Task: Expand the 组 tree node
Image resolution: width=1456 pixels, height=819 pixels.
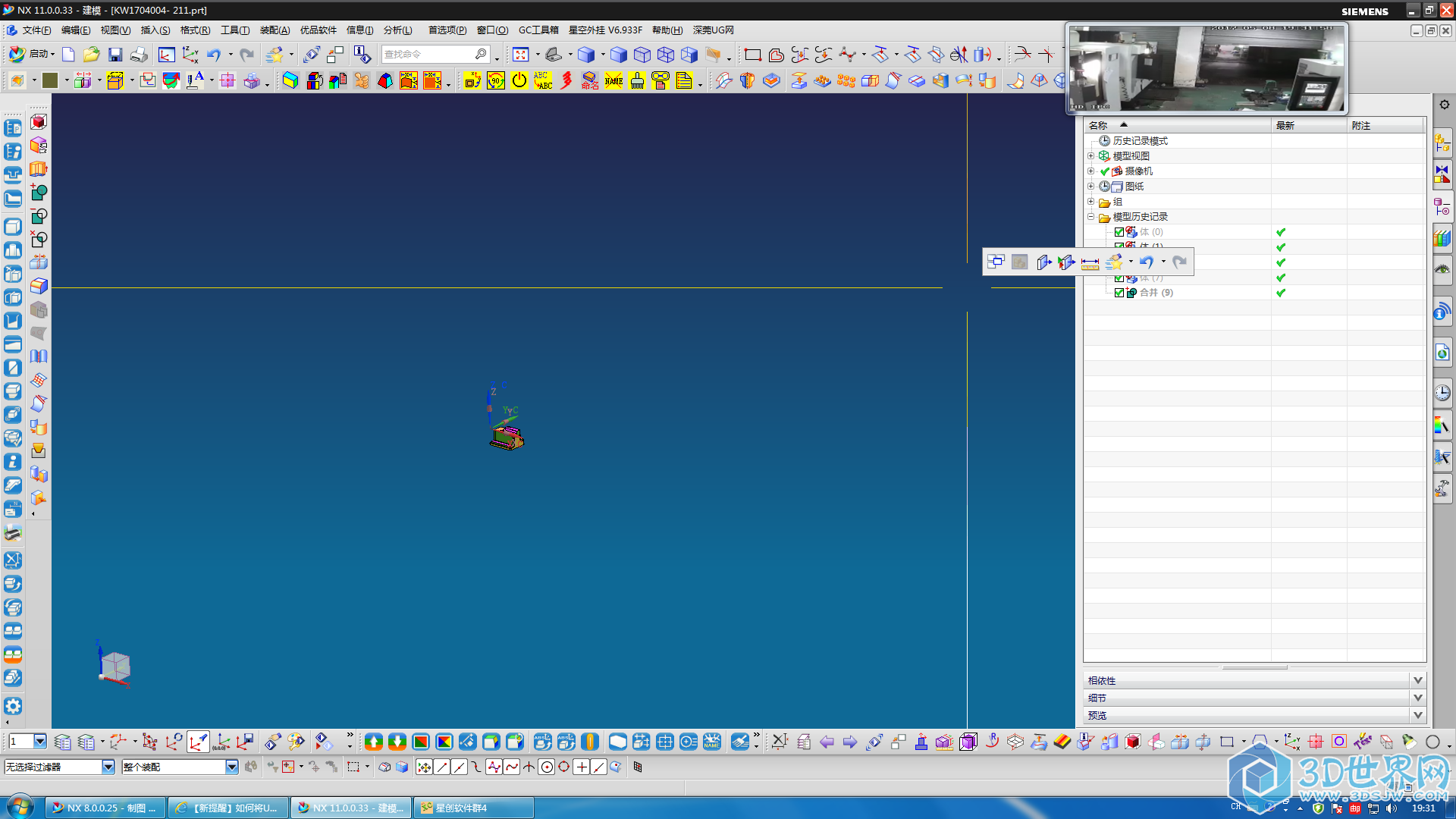Action: coord(1091,202)
